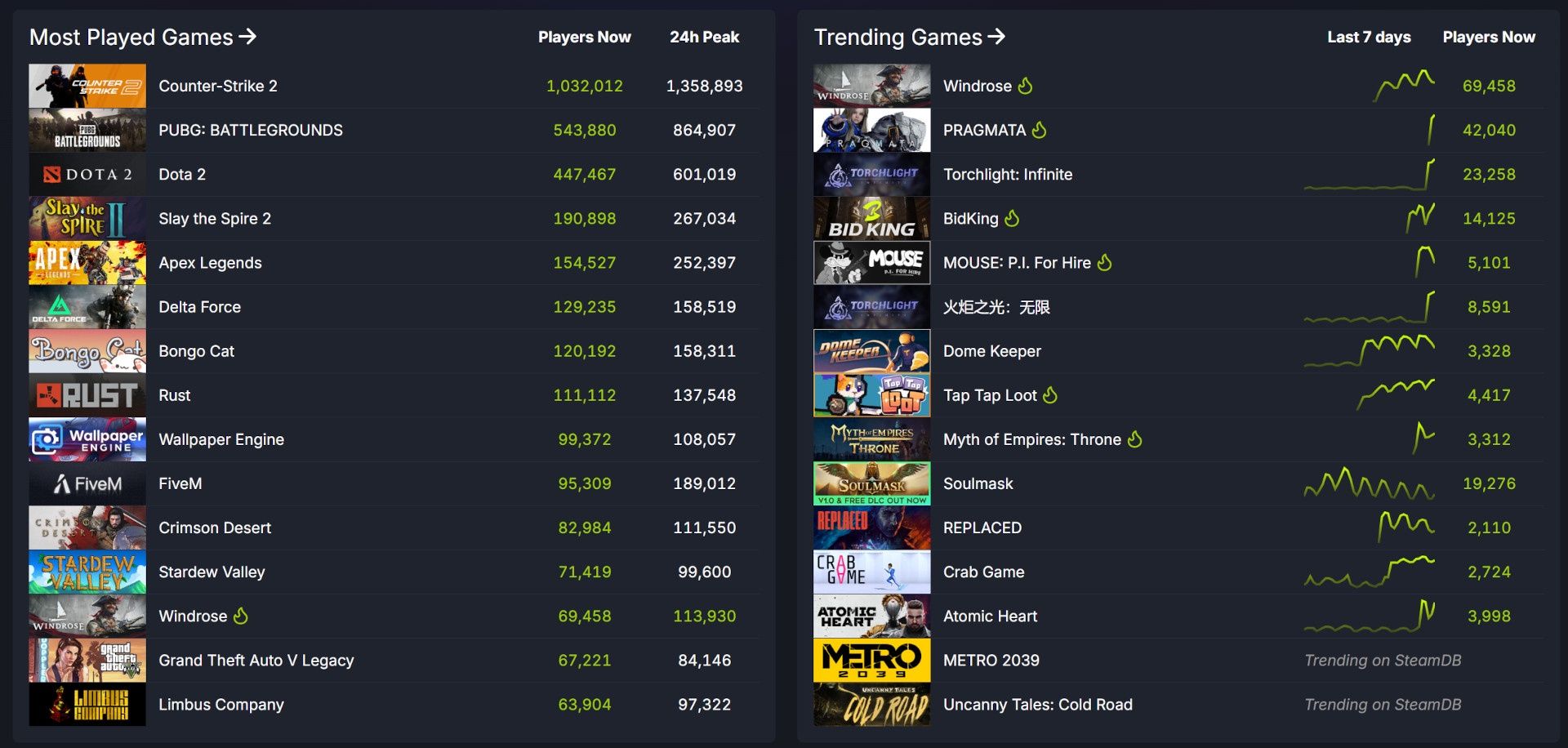Screen dimensions: 1568x748
Task: Click the flame icon beside BidKing
Action: click(1012, 218)
